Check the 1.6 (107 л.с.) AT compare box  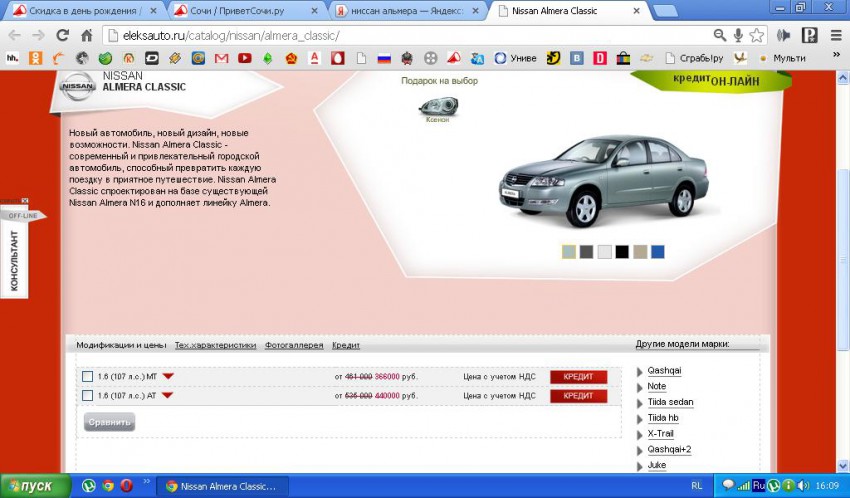[88, 395]
